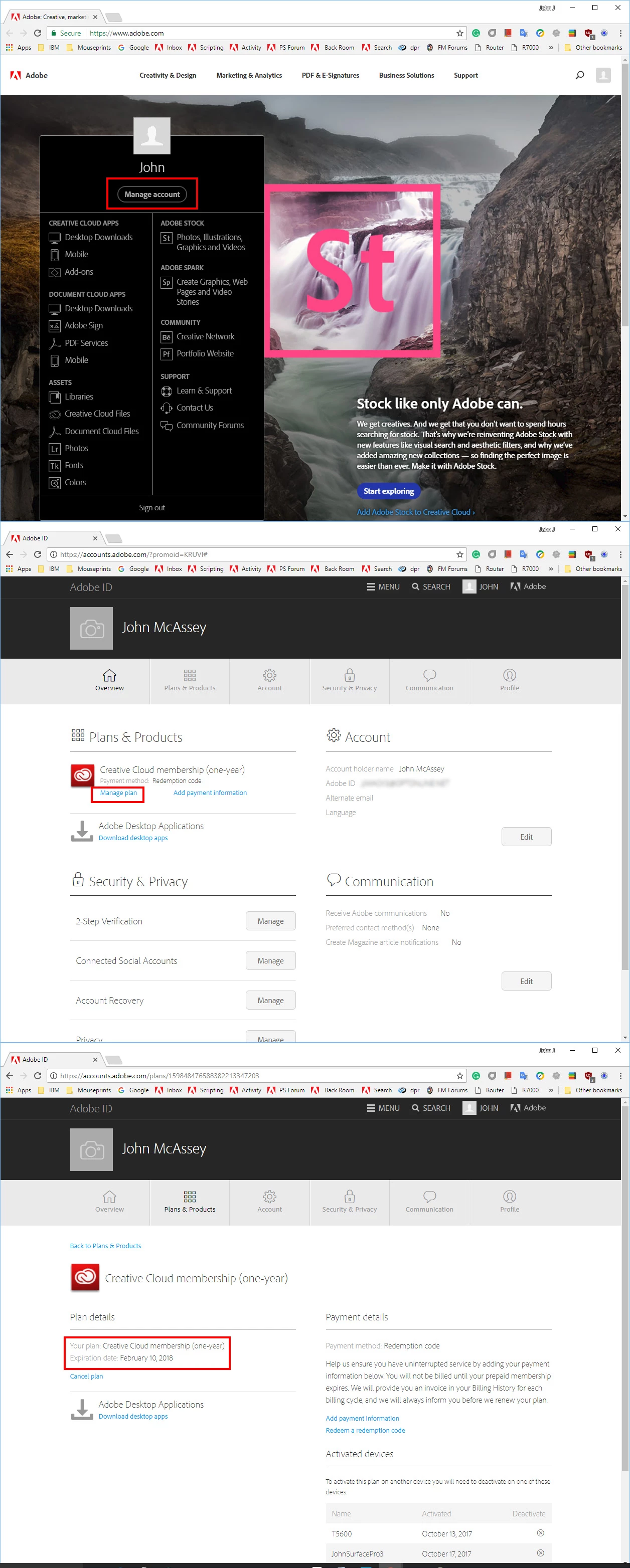Bookmark adobe.com page with the star icon
The height and width of the screenshot is (1568, 630).
tap(459, 33)
